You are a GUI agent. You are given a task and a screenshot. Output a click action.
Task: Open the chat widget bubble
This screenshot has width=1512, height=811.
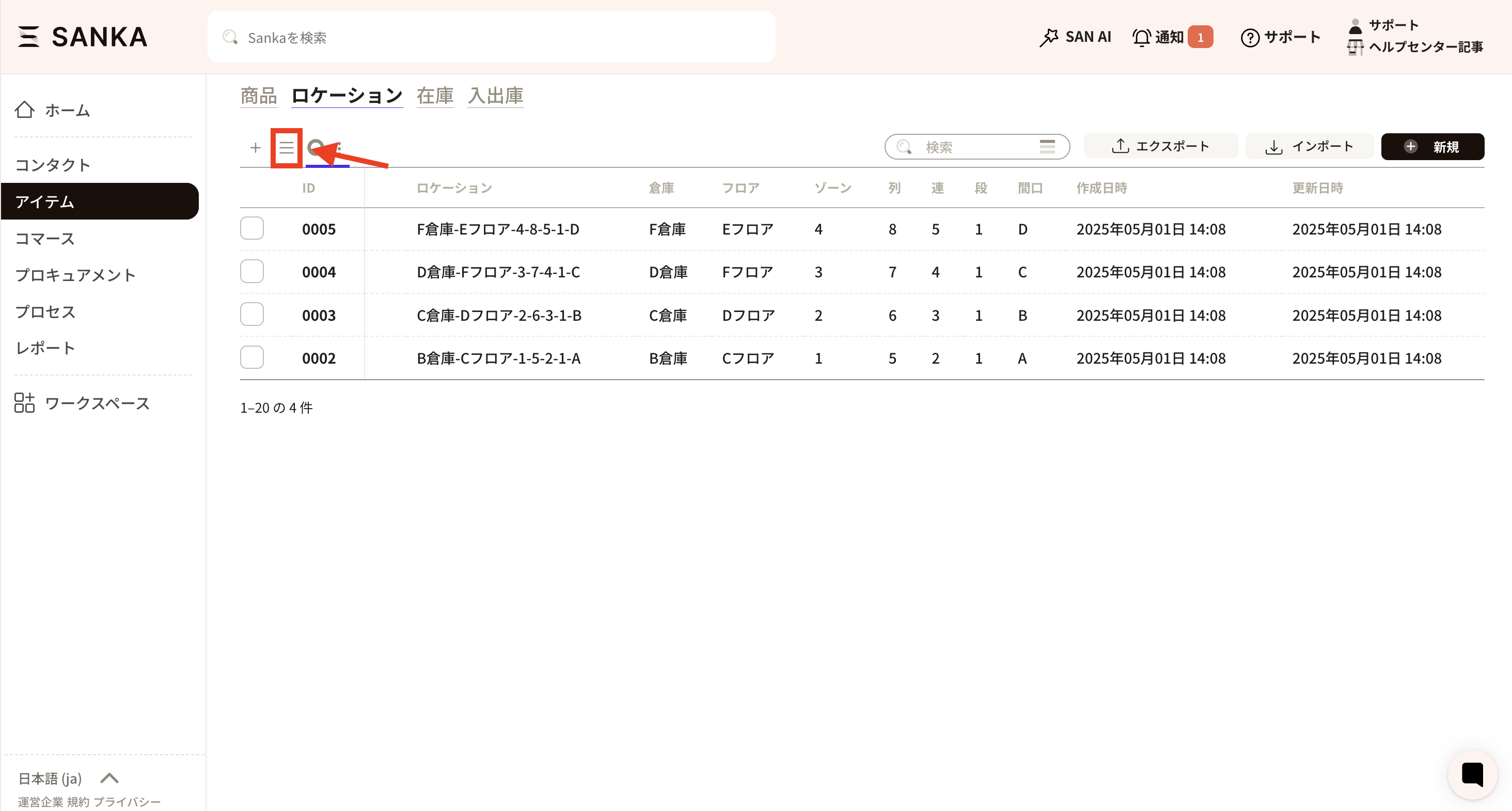(1472, 774)
